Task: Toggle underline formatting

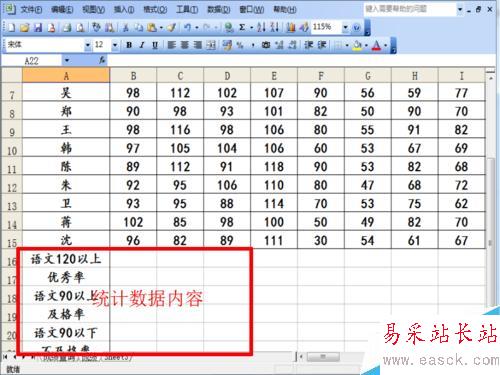Action: coord(155,45)
